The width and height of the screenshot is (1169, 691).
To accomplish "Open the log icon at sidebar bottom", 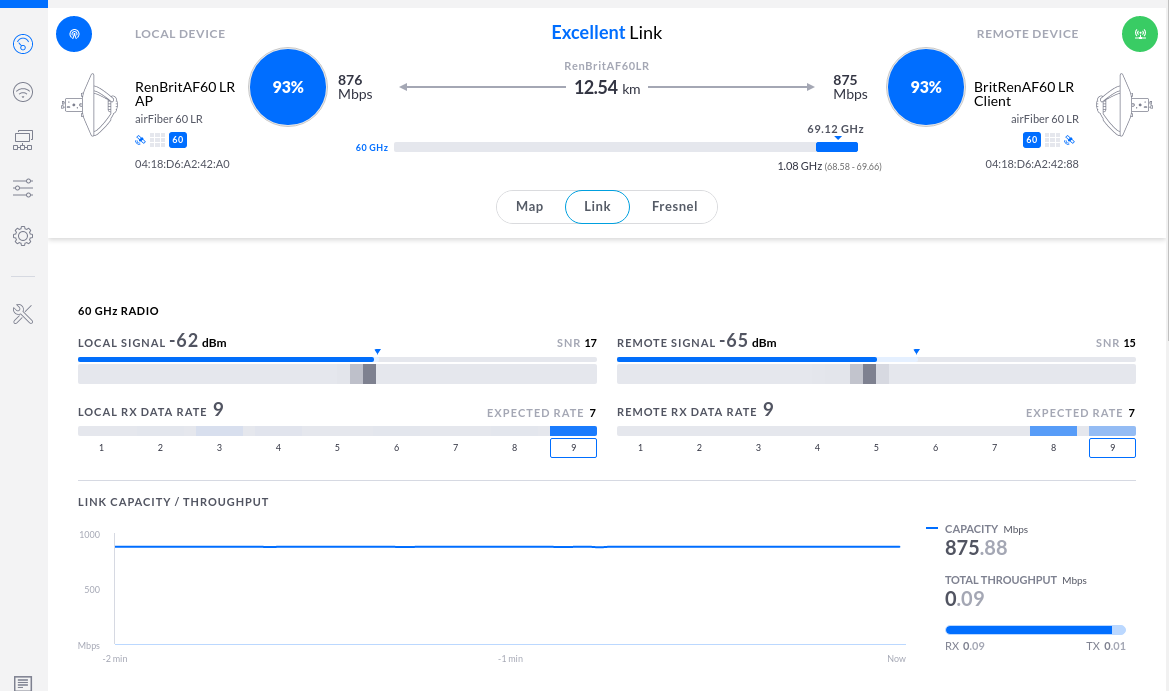I will tap(23, 683).
